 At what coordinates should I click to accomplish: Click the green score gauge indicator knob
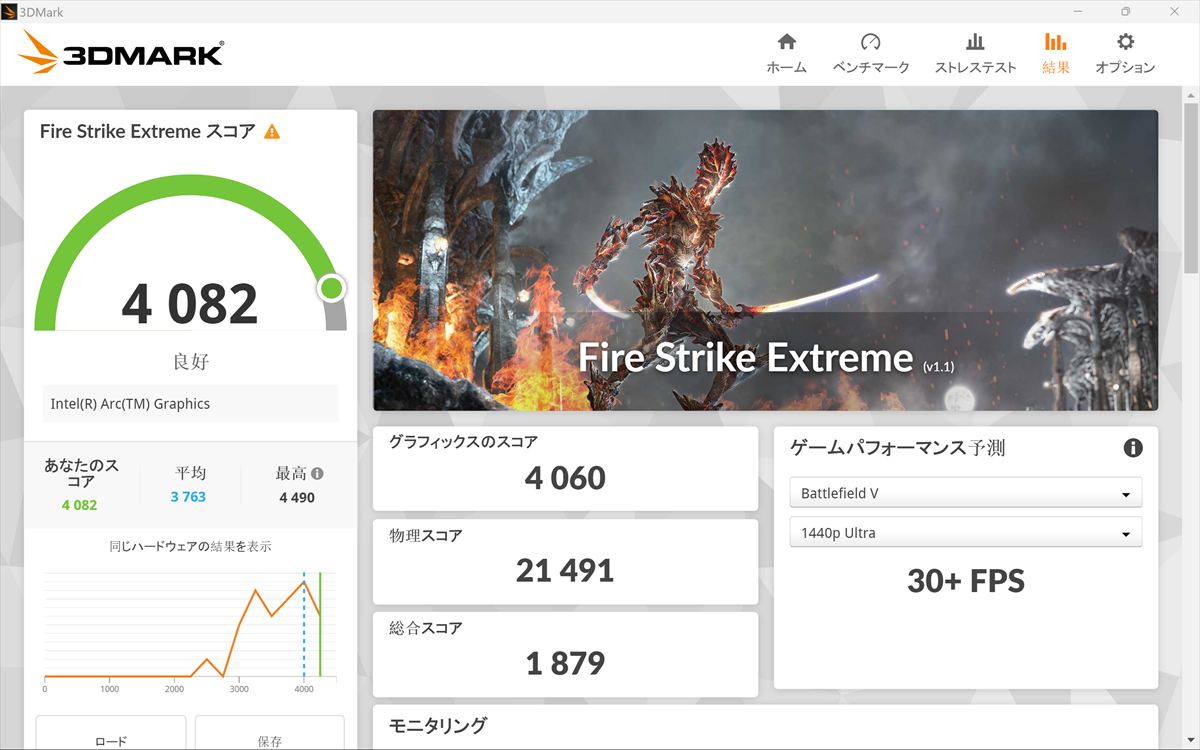coord(332,289)
